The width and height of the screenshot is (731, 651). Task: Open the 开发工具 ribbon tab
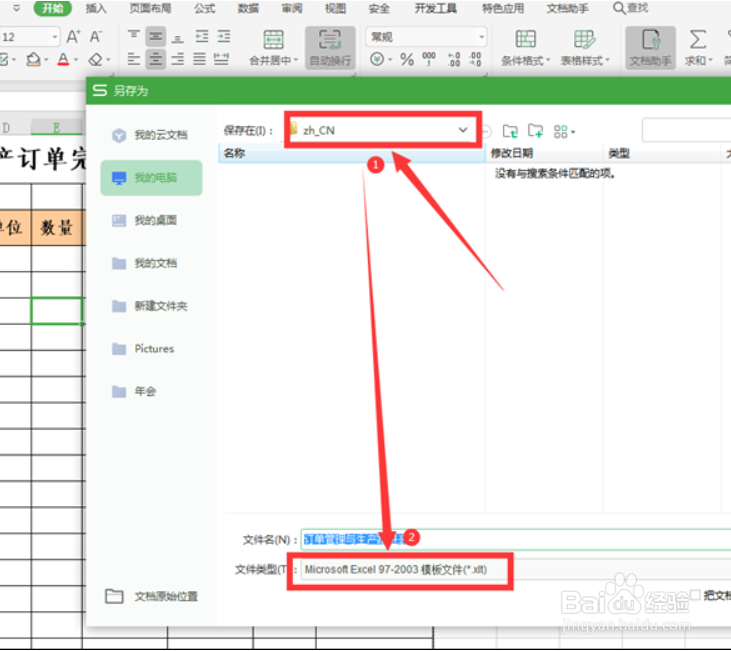(436, 8)
